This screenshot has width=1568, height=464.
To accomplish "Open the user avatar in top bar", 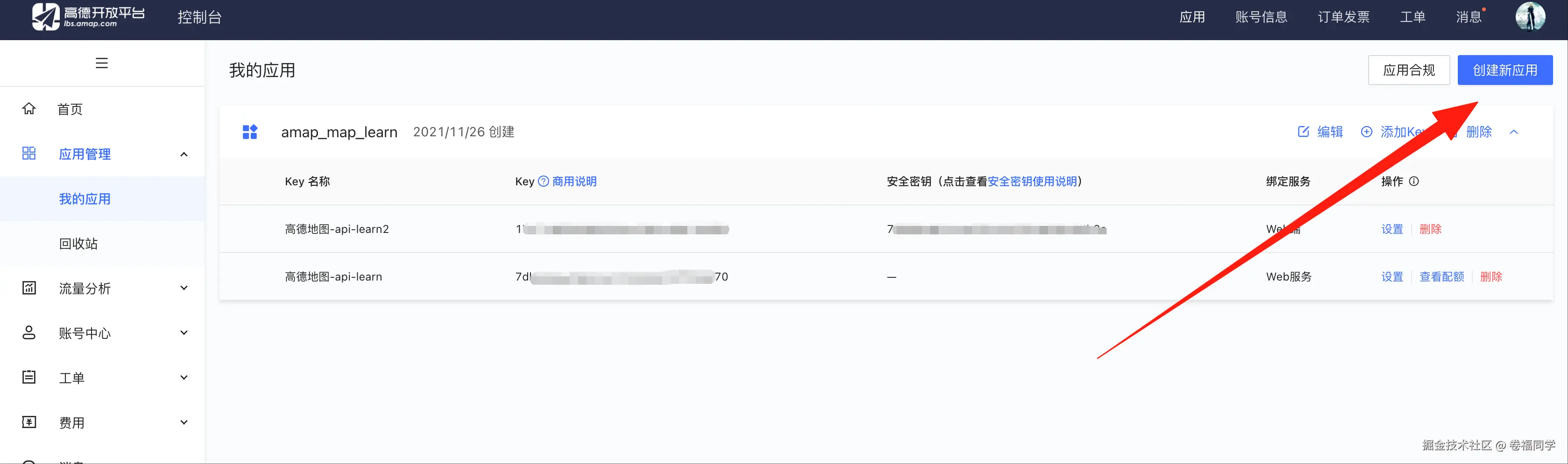I will (x=1530, y=16).
